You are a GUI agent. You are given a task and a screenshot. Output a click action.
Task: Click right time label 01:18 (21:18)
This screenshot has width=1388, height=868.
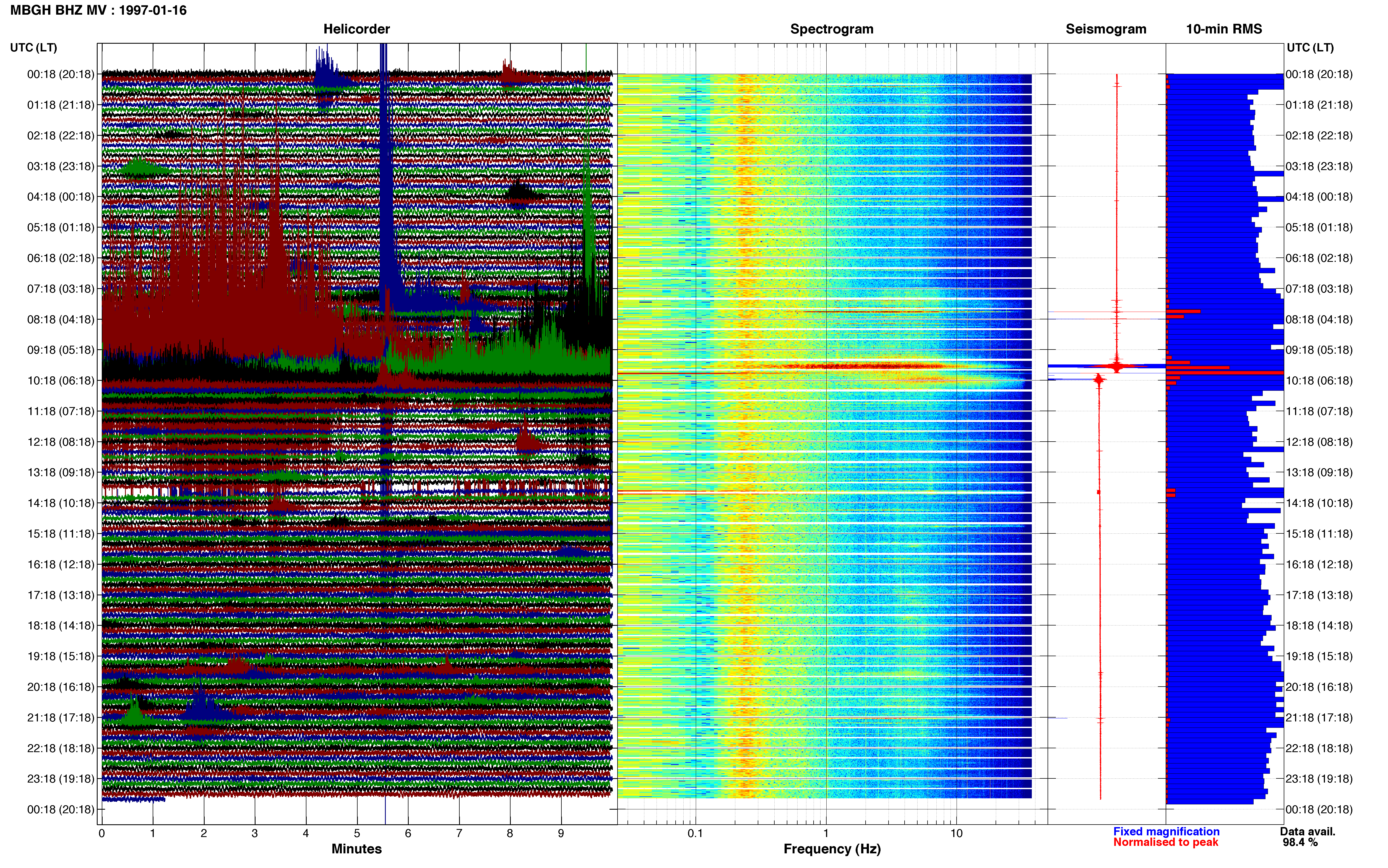pyautogui.click(x=1319, y=105)
